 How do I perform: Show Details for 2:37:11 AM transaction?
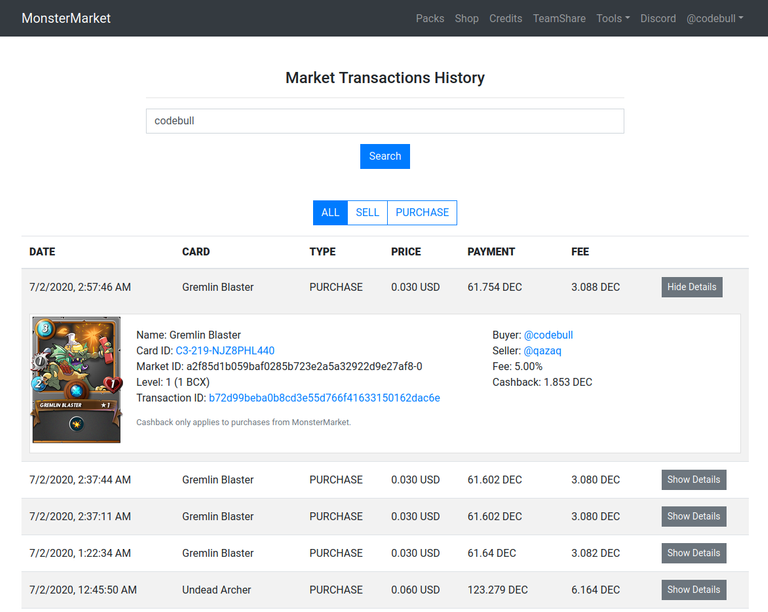tap(694, 517)
